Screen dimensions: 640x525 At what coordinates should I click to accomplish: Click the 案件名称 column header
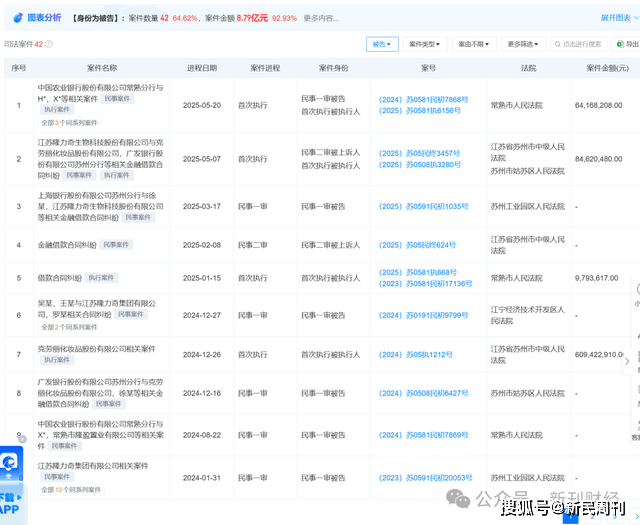coord(102,68)
